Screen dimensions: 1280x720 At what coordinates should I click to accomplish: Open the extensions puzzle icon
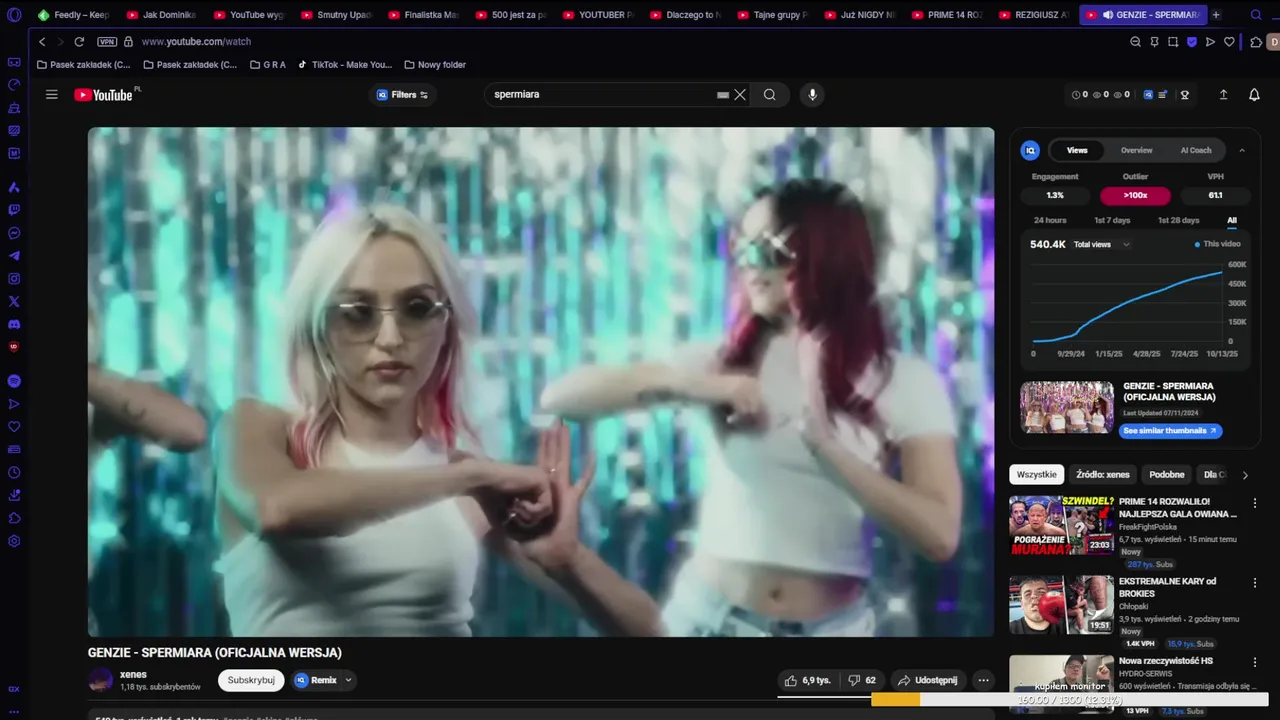pos(1257,42)
